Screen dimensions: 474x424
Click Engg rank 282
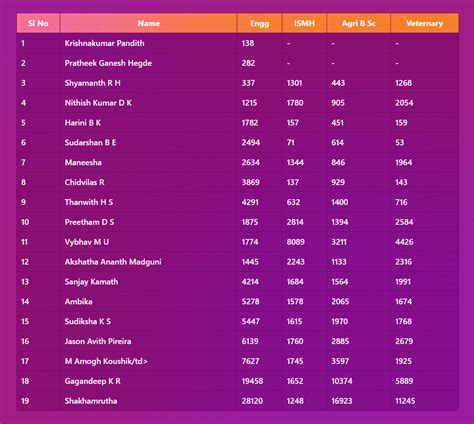pos(248,63)
